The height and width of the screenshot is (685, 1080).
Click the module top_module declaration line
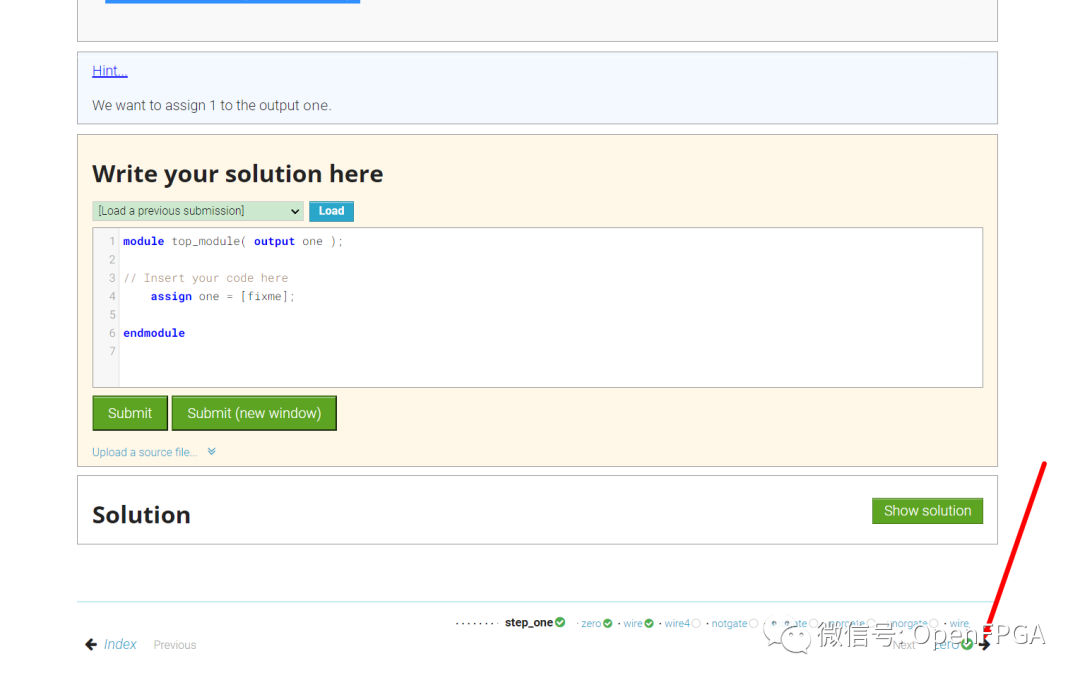[x=233, y=241]
